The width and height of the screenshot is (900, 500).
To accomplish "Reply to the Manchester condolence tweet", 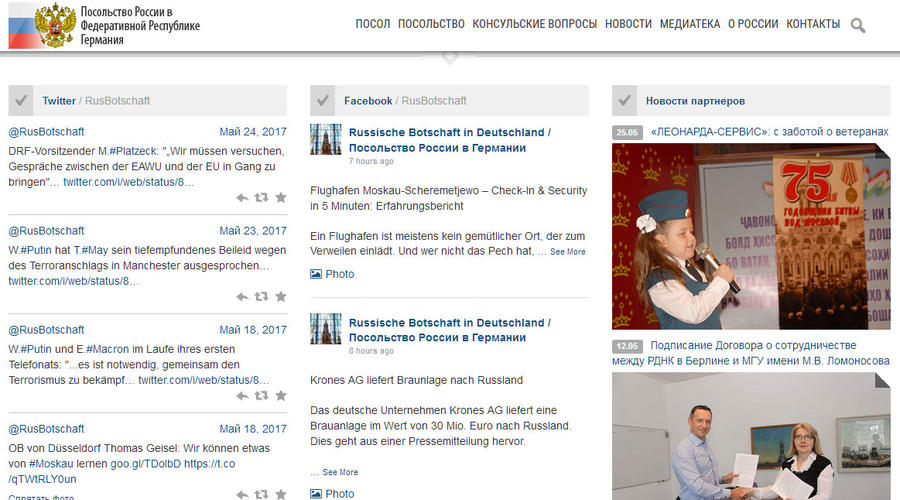I will pos(242,297).
